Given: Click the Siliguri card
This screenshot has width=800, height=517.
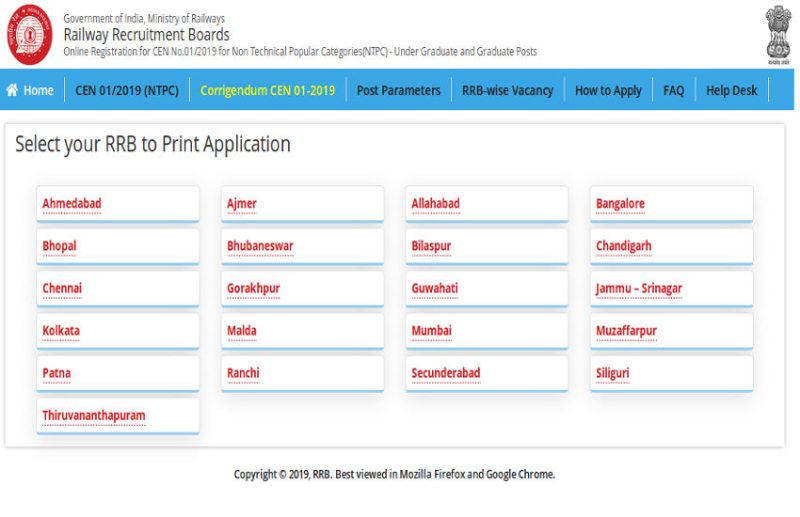Looking at the screenshot, I should point(671,373).
